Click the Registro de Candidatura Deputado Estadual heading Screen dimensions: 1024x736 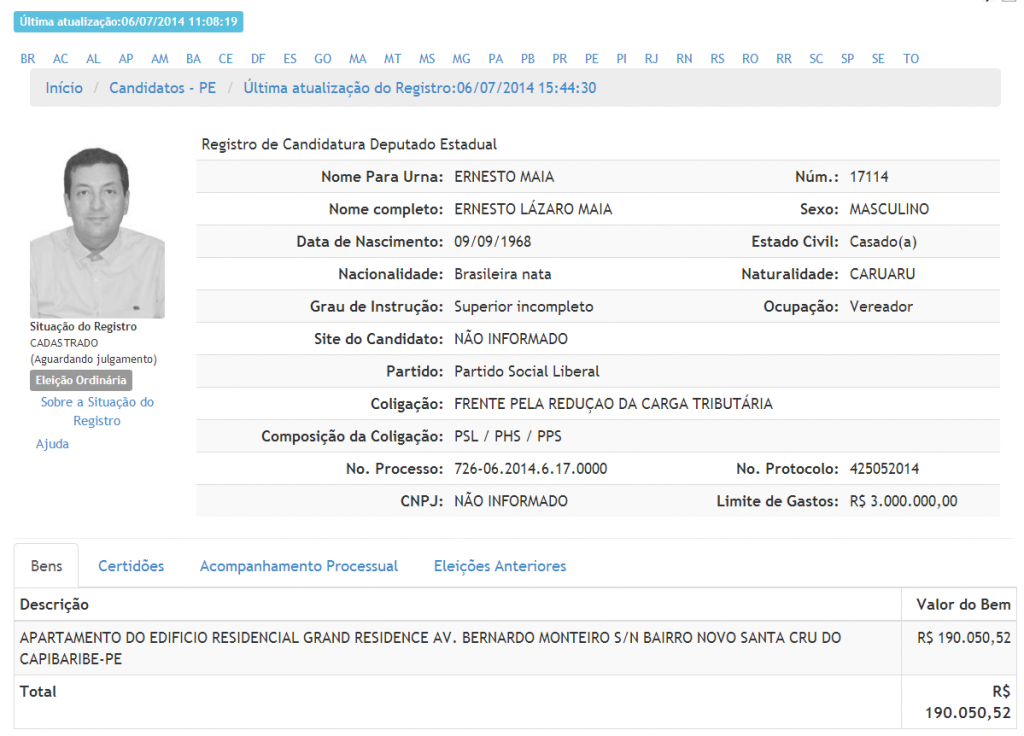pos(349,144)
